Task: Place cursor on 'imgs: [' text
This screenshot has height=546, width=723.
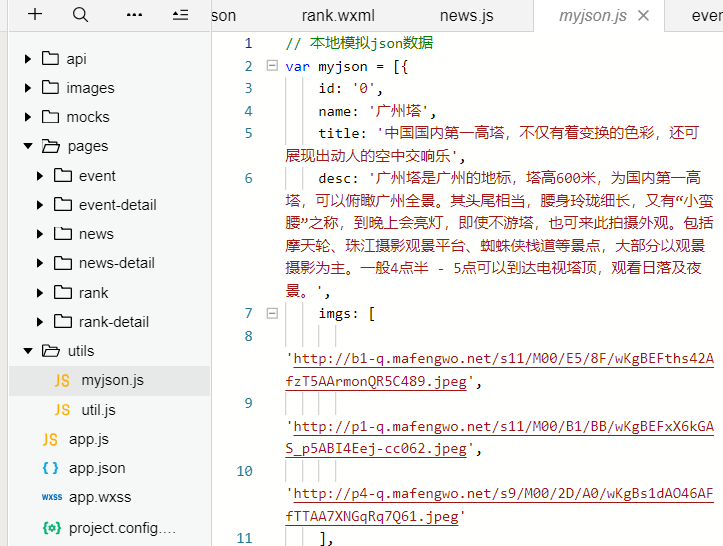Action: 347,314
